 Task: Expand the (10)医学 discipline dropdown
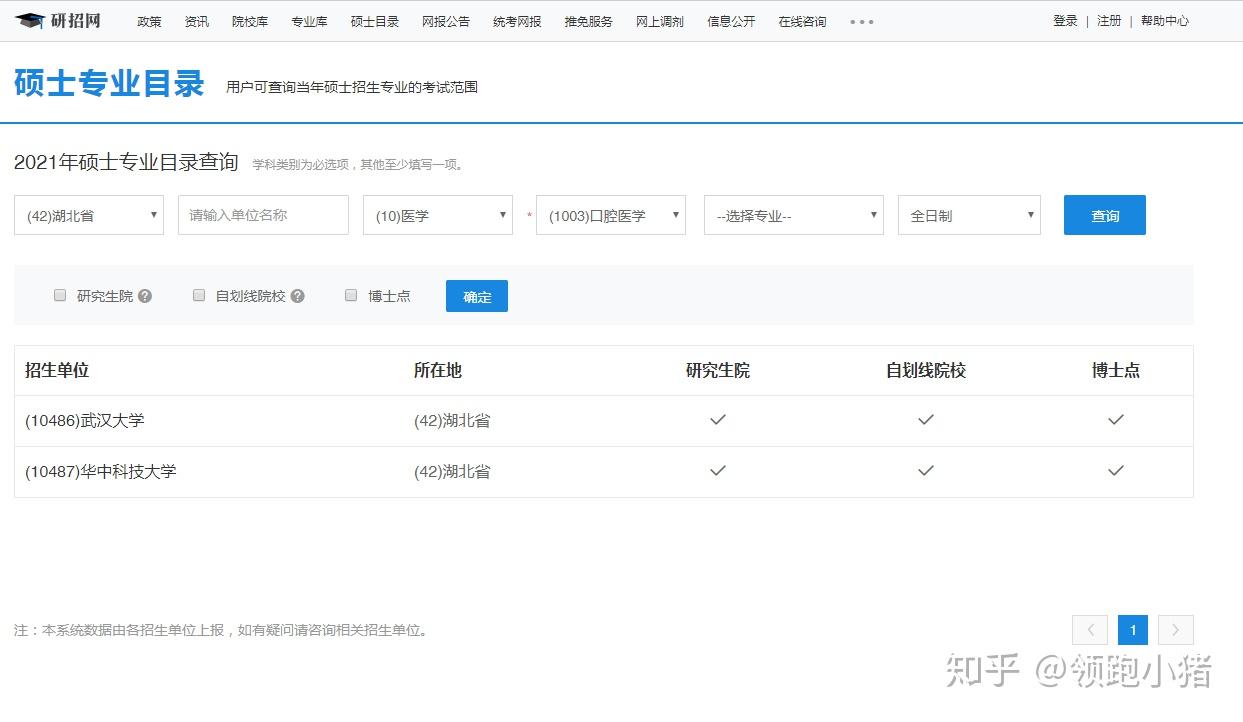pos(438,215)
